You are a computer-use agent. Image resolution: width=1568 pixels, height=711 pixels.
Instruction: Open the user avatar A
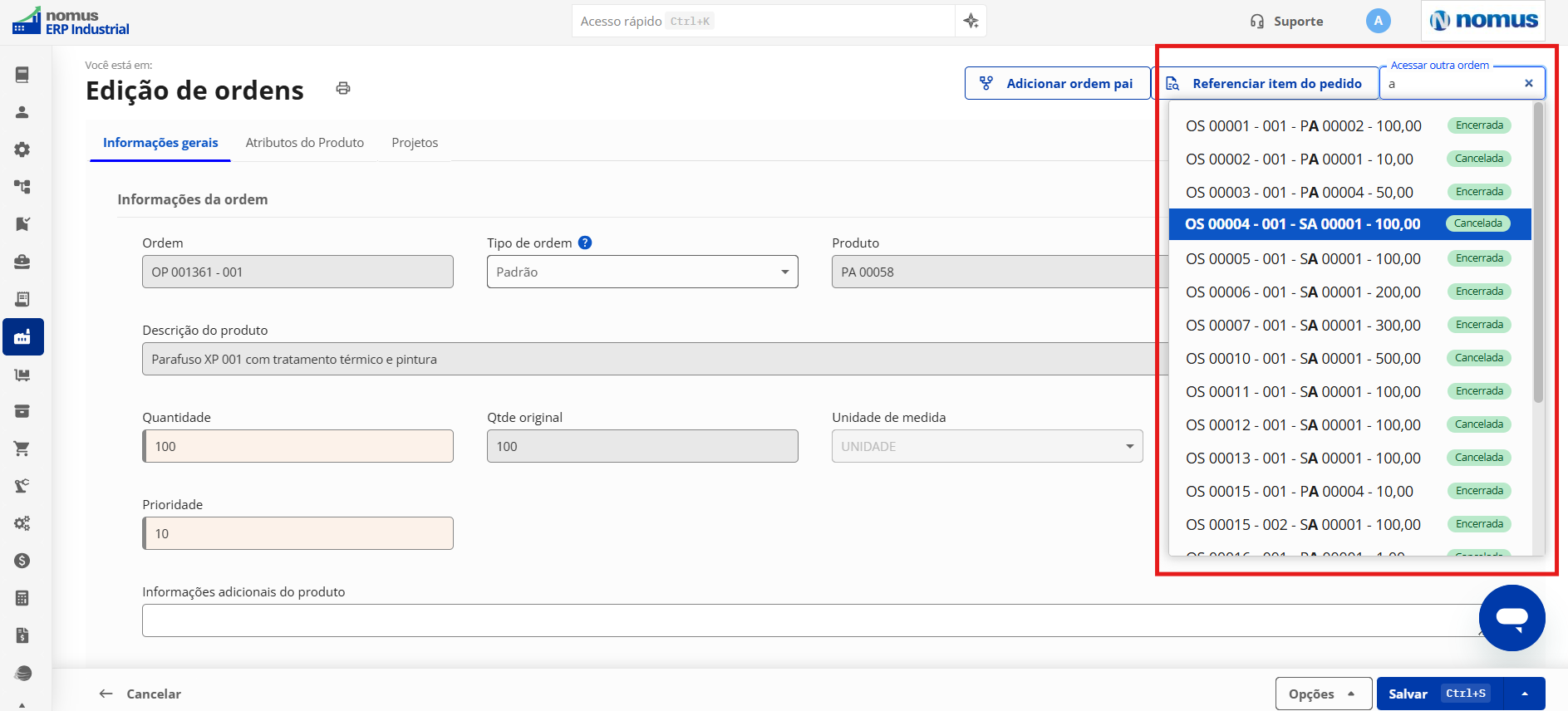[1378, 21]
